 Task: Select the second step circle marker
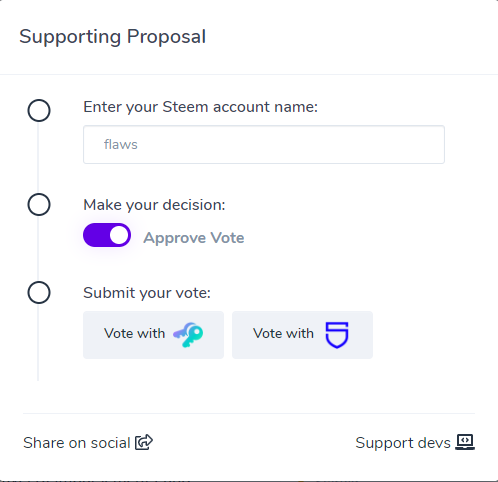click(x=39, y=204)
